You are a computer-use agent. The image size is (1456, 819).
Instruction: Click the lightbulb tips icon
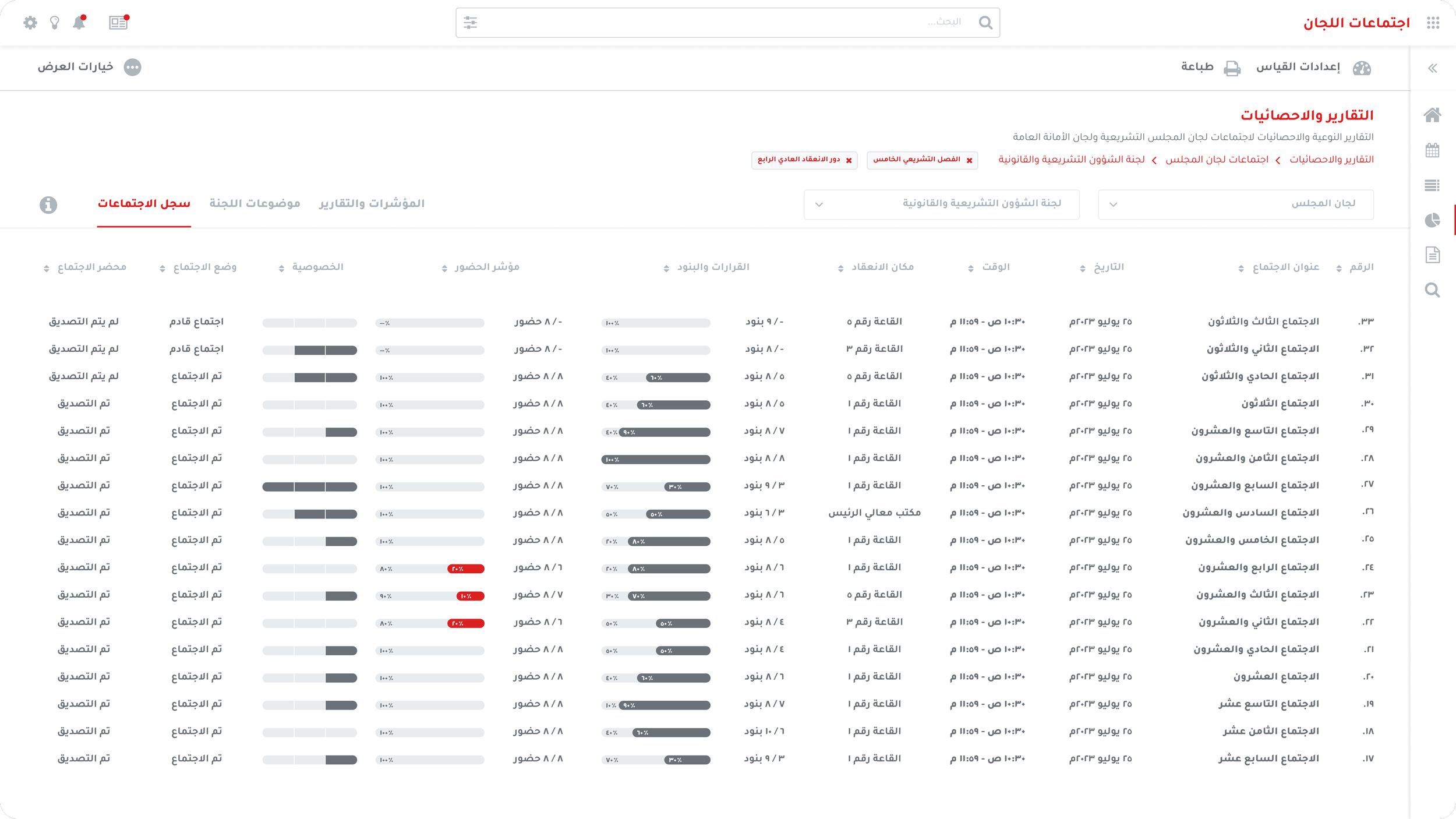[x=55, y=23]
